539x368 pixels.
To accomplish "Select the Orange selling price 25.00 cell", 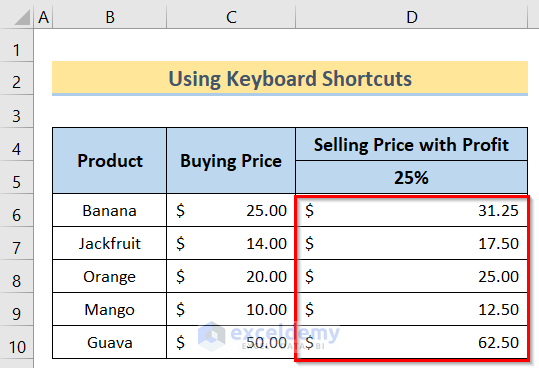I will [411, 276].
